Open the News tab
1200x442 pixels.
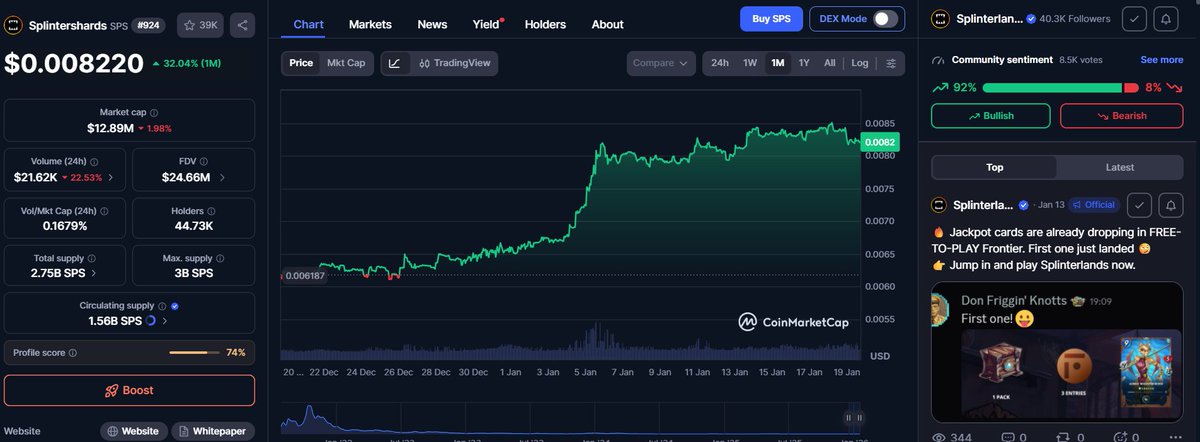tap(432, 24)
